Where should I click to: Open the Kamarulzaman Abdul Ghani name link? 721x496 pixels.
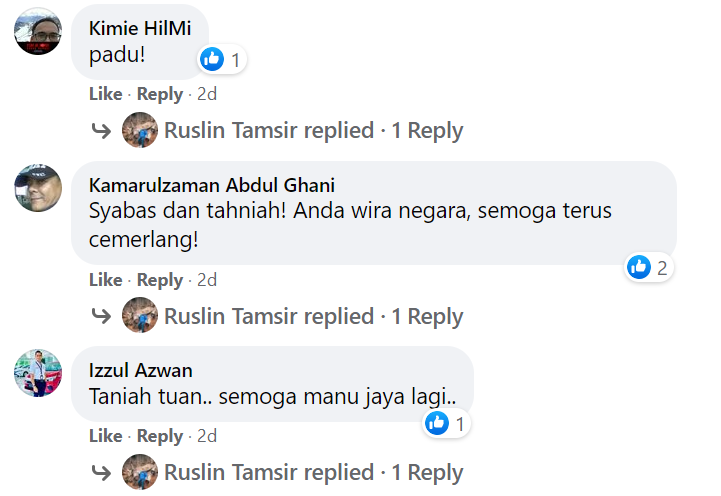(x=212, y=185)
